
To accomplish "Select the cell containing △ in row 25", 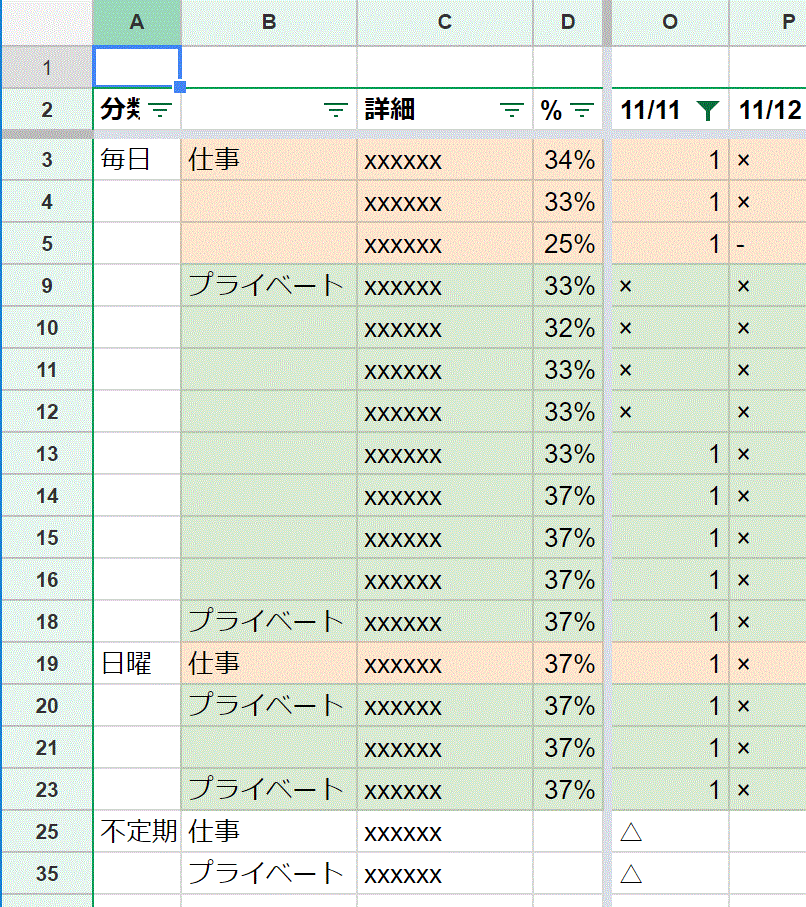I will click(670, 831).
